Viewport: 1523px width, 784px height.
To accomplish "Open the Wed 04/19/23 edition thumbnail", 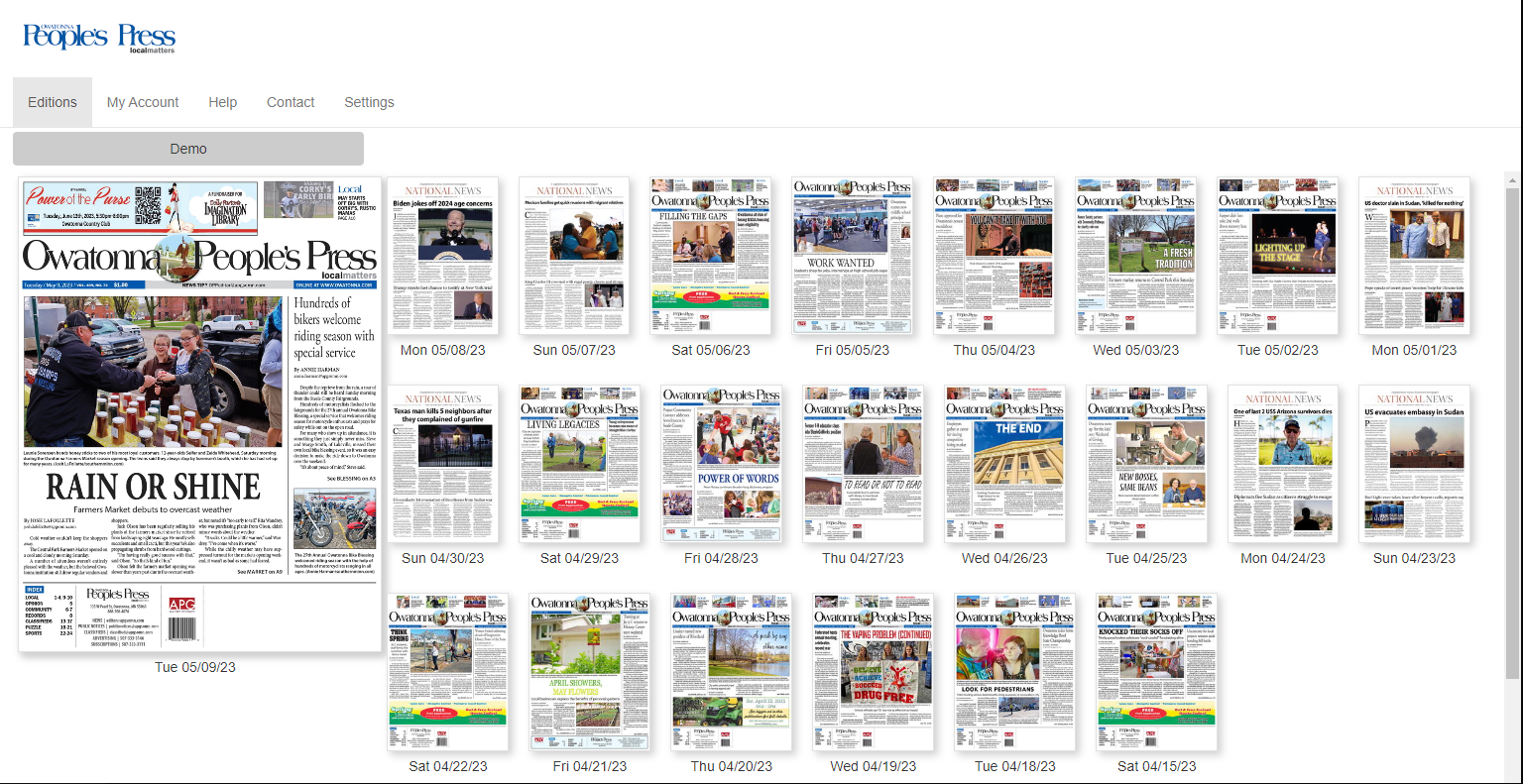I will pos(874,672).
